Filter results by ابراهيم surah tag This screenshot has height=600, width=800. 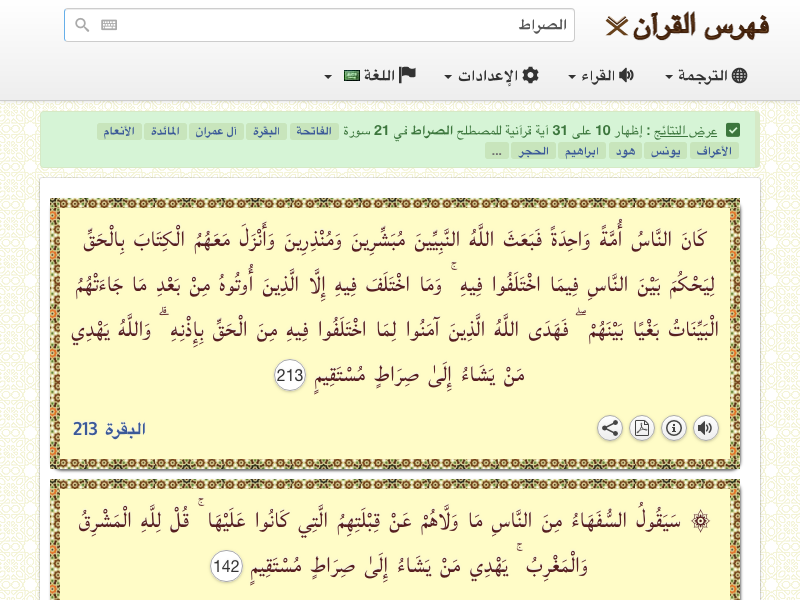582,151
